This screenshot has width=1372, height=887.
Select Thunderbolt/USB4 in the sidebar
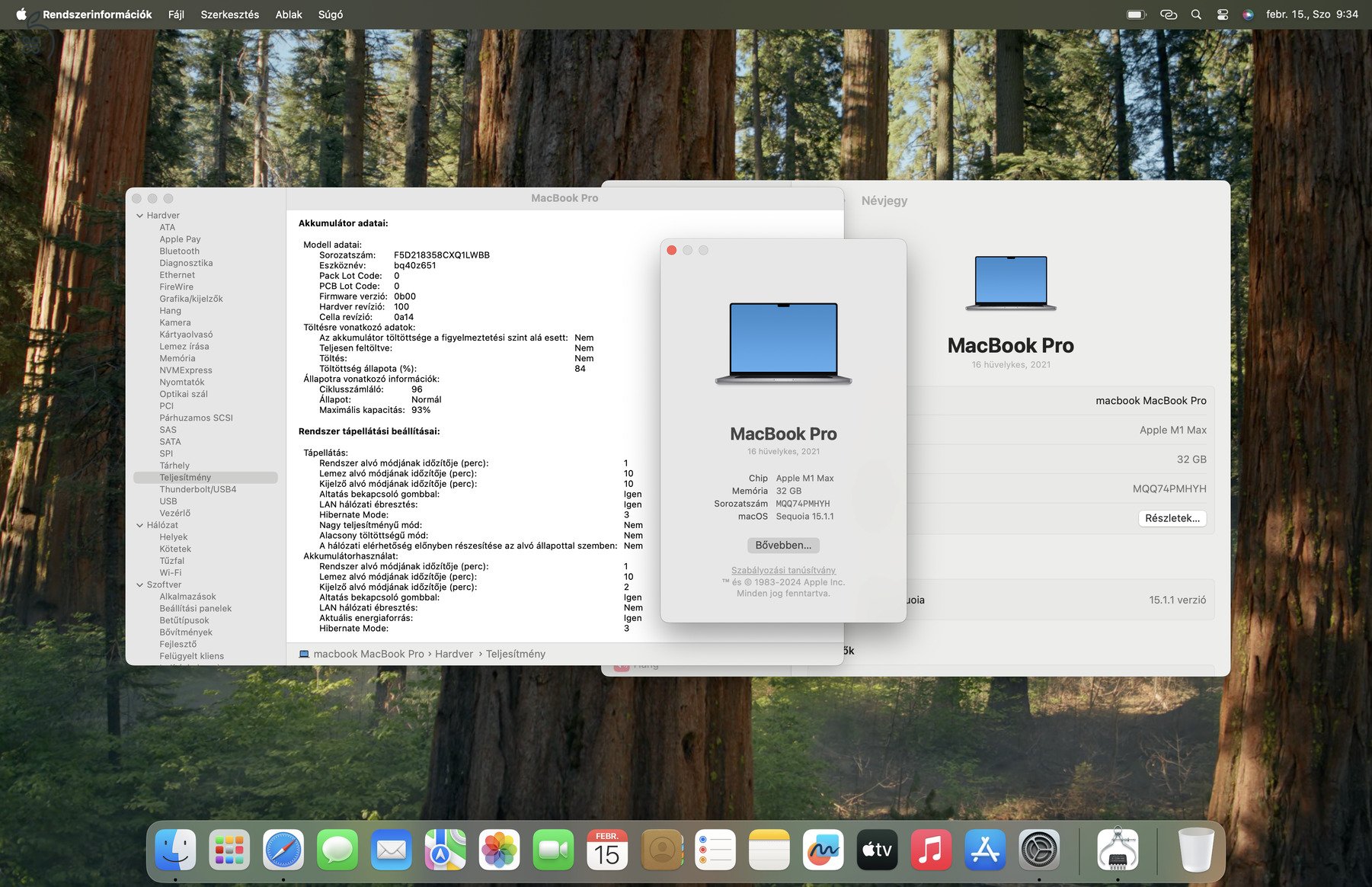(198, 489)
